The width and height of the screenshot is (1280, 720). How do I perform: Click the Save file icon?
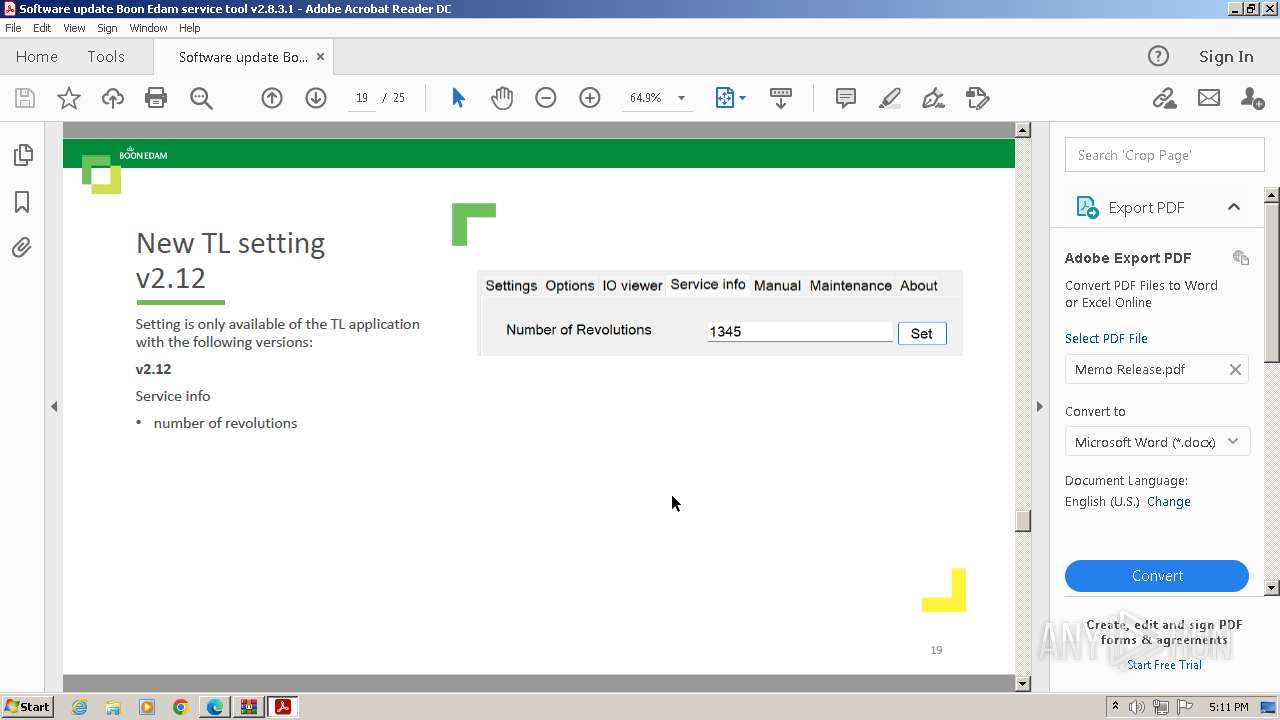(x=25, y=98)
